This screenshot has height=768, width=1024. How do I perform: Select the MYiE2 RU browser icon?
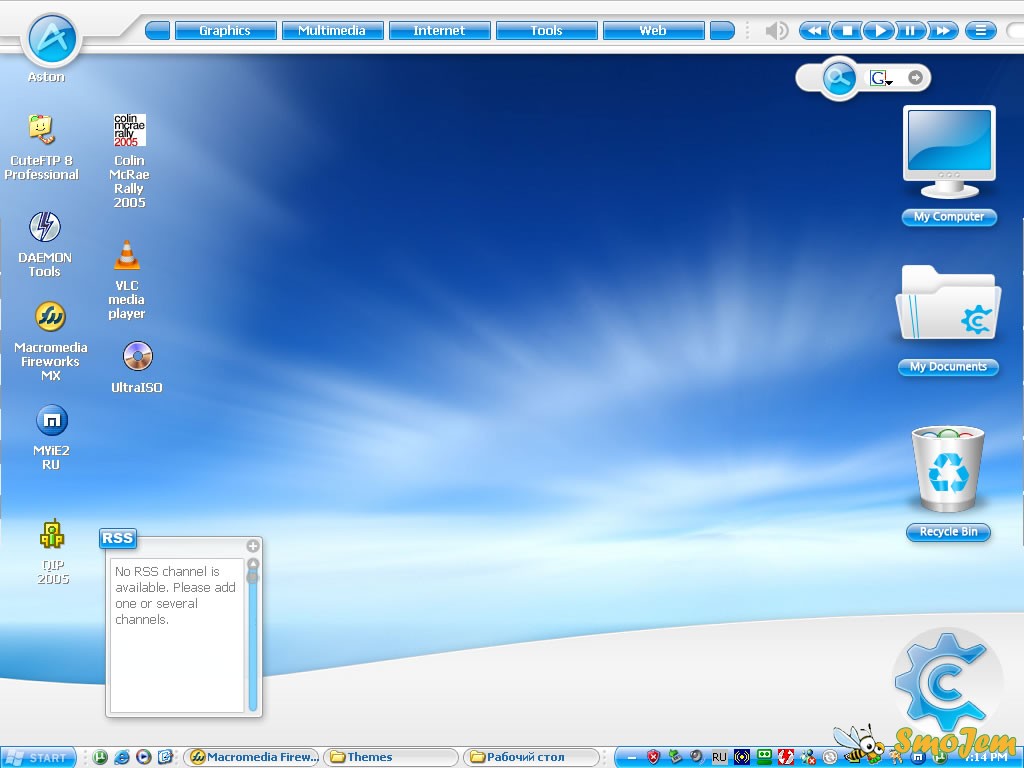click(x=52, y=420)
